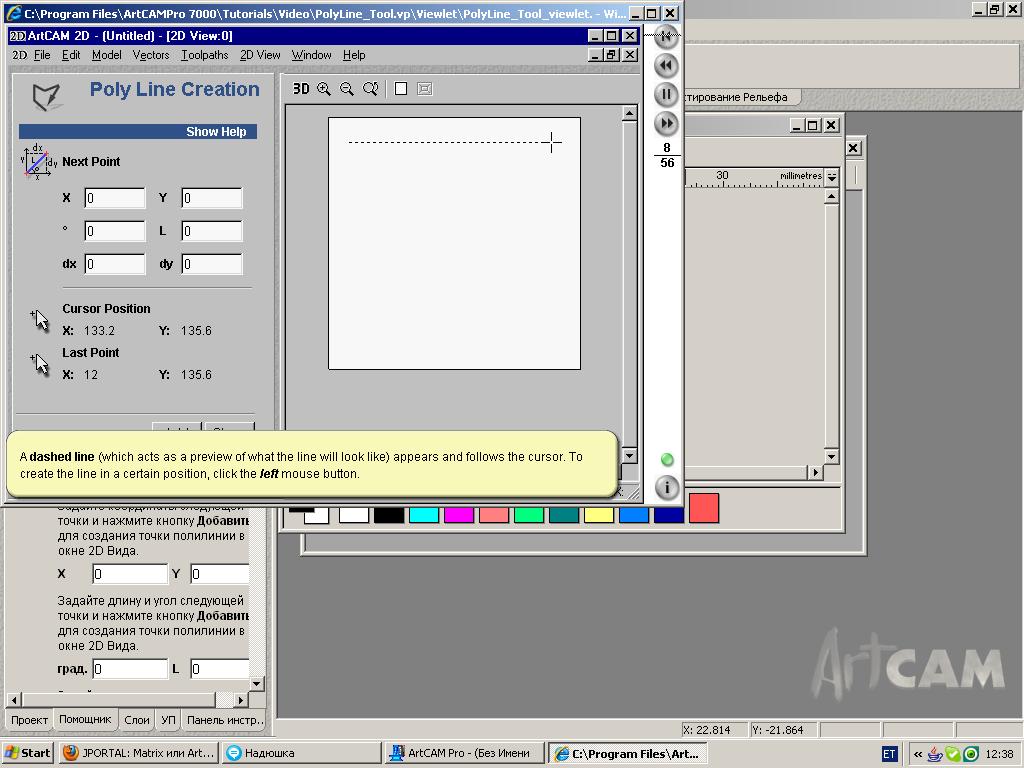1024x768 pixels.
Task: Open the millimetres units dropdown arrow
Action: click(831, 176)
